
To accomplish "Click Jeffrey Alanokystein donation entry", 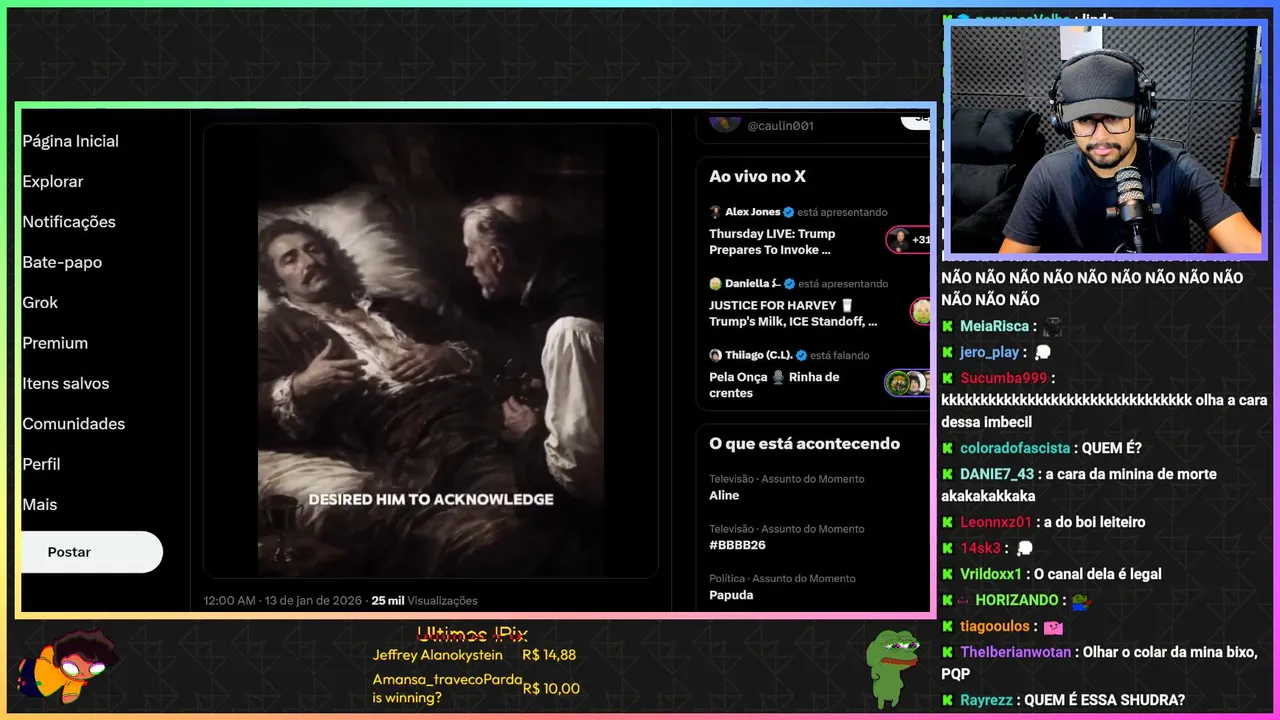I will pyautogui.click(x=474, y=655).
